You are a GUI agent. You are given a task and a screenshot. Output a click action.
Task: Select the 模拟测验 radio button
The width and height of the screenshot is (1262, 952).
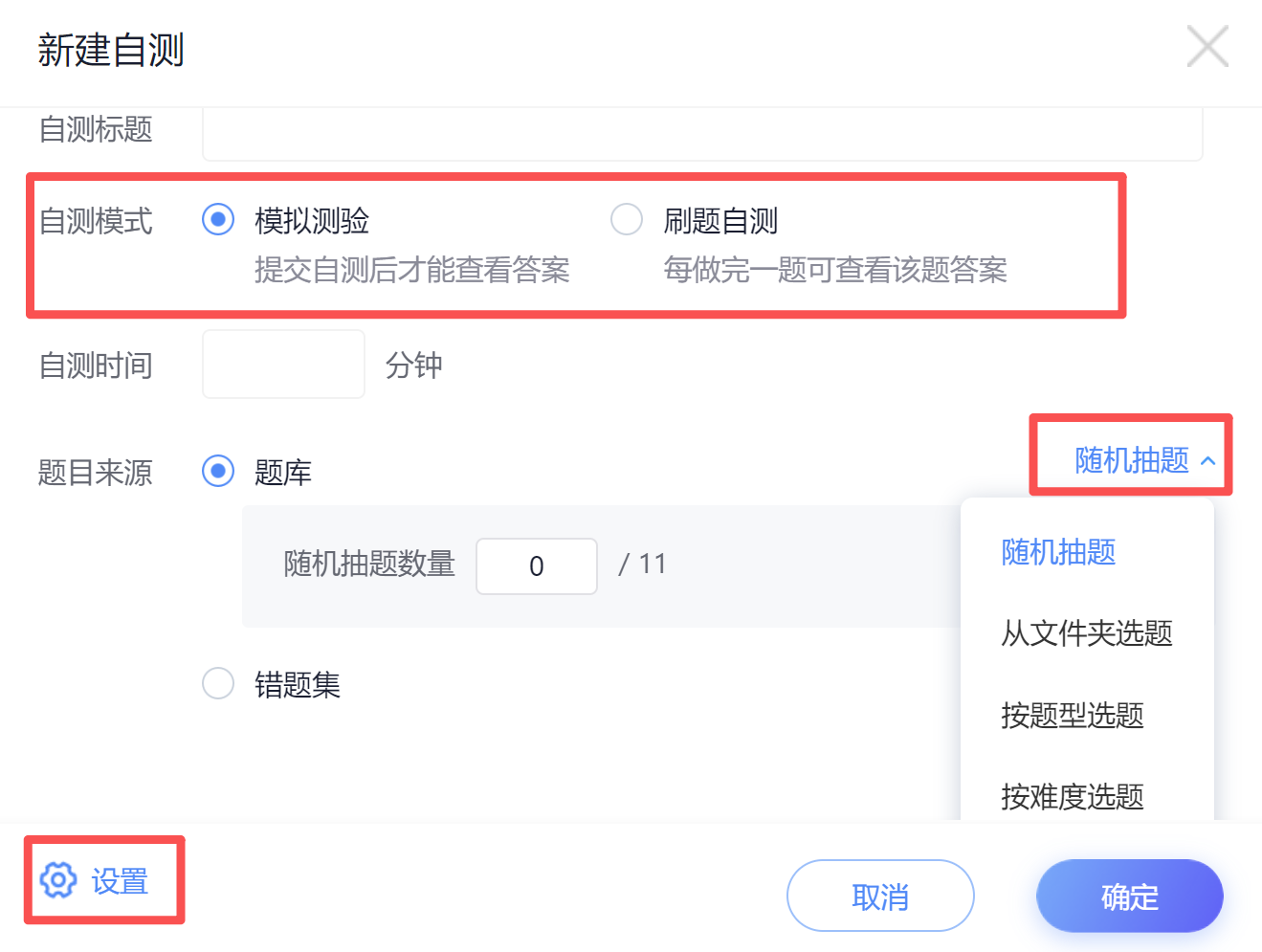coord(218,219)
